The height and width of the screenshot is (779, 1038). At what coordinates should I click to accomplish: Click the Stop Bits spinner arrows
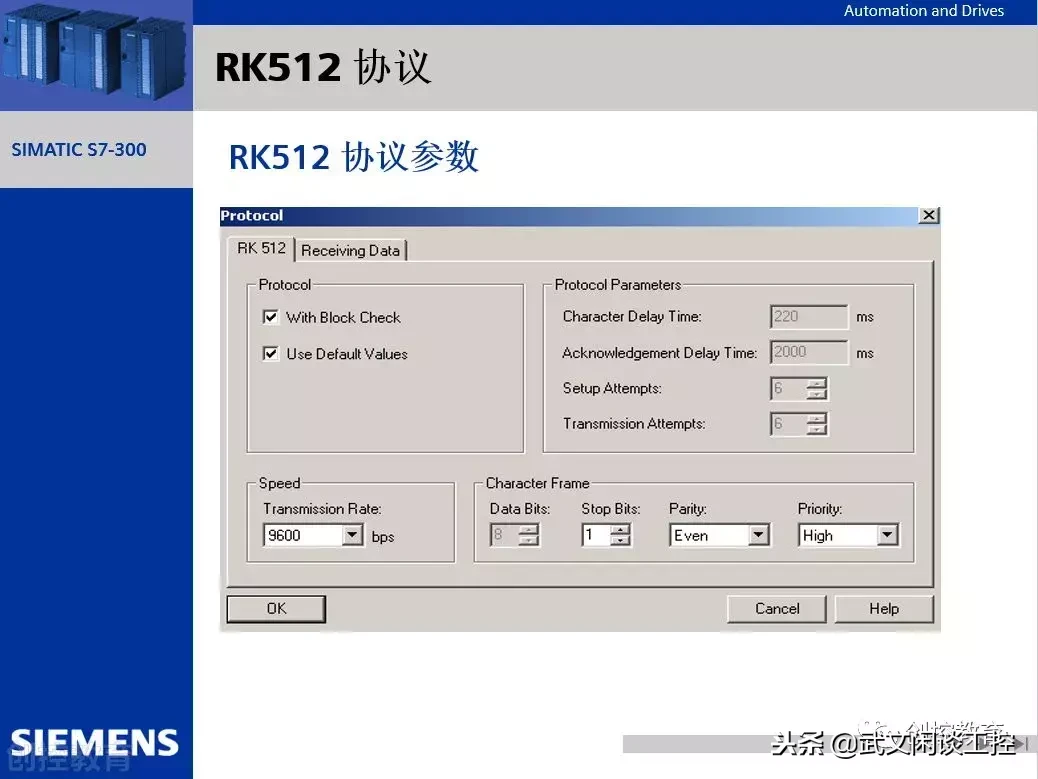tap(621, 536)
